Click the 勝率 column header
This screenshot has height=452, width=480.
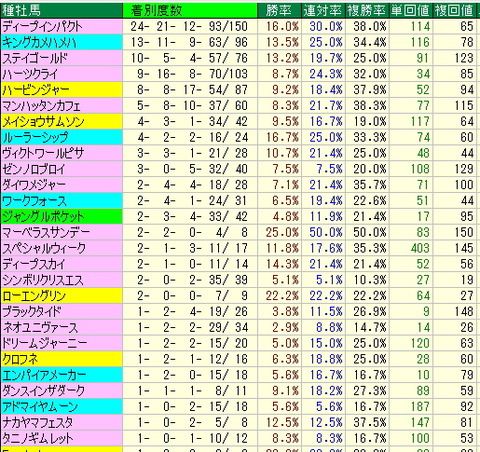[279, 10]
